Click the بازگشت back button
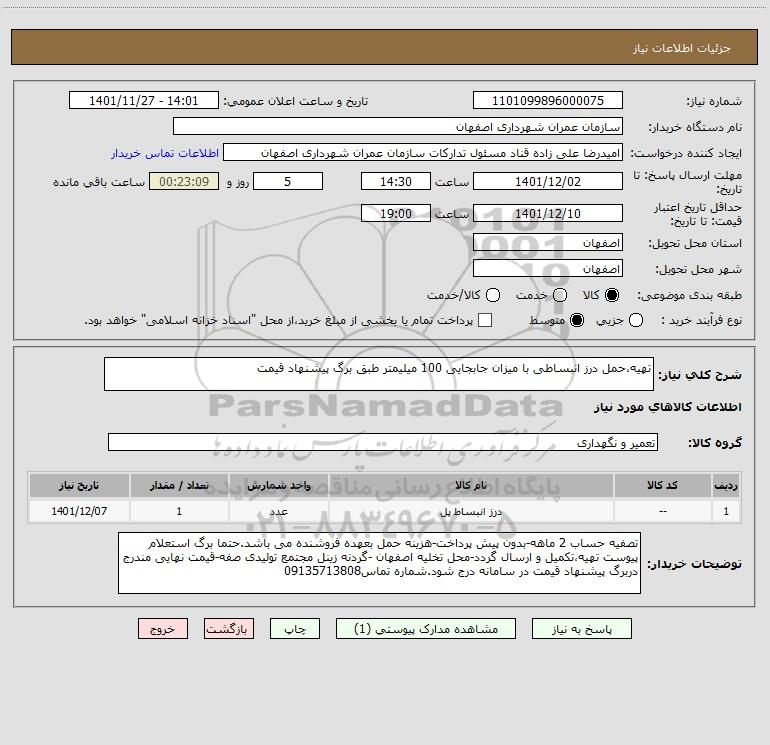This screenshot has height=745, width=770. point(229,629)
